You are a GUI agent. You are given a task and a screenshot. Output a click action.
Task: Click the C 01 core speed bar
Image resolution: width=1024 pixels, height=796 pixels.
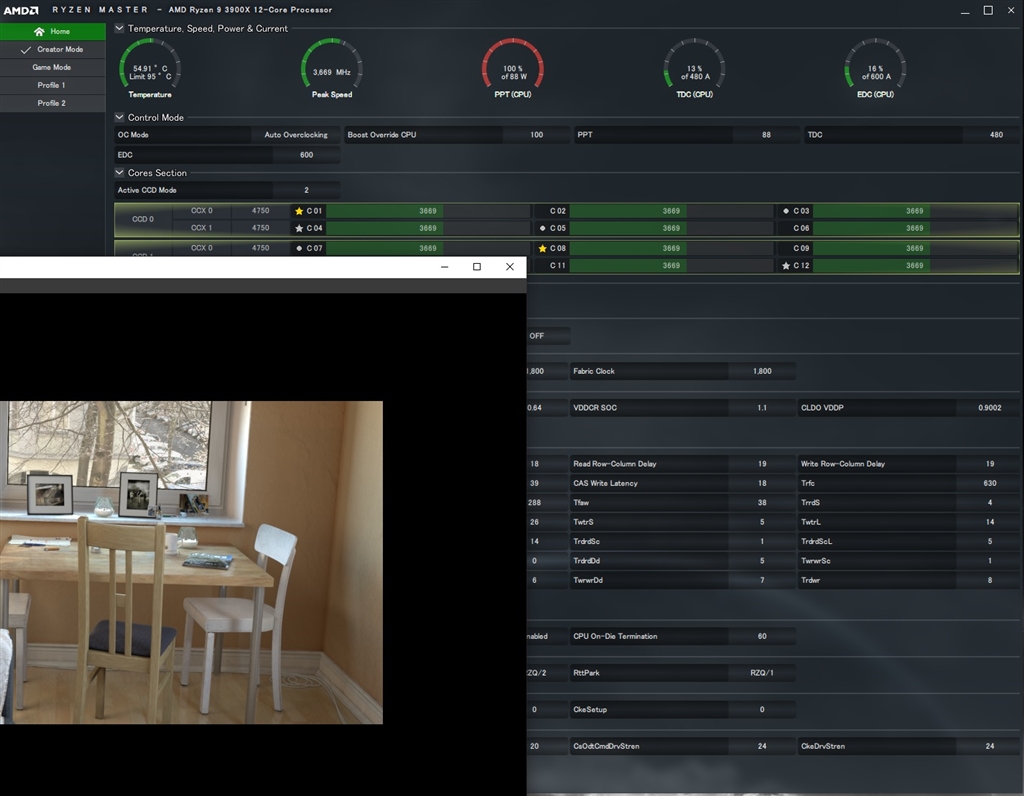[x=428, y=211]
